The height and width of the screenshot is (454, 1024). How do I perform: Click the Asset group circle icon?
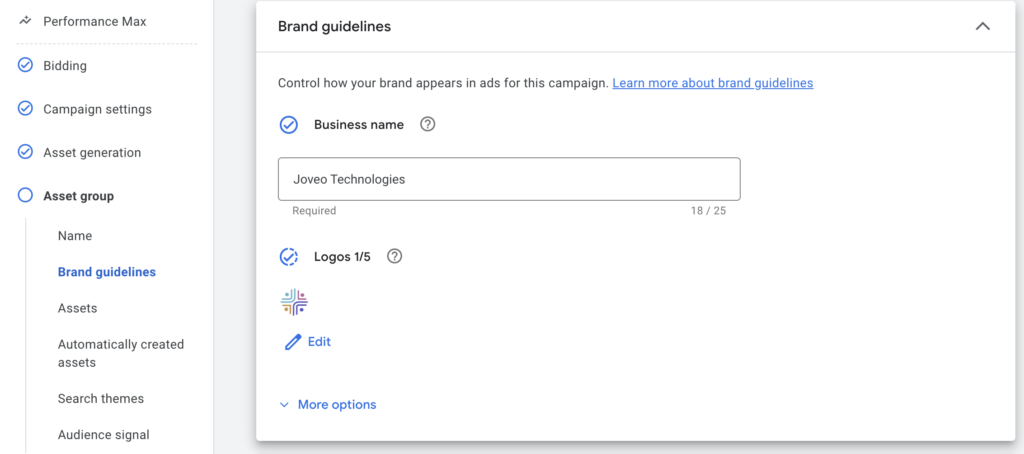(x=26, y=196)
